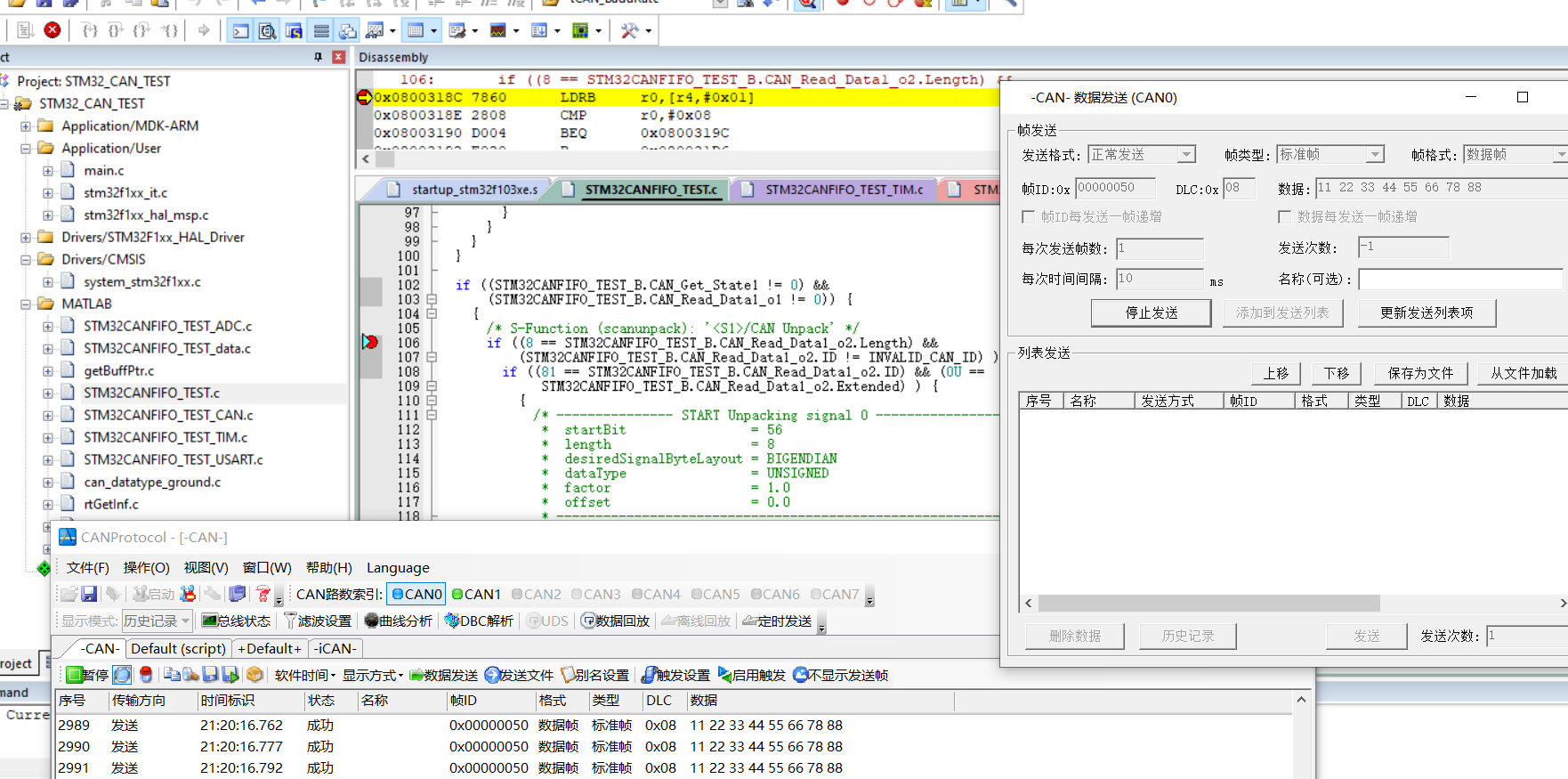
Task: Open the 发送格式 send format dropdown
Action: [1186, 154]
